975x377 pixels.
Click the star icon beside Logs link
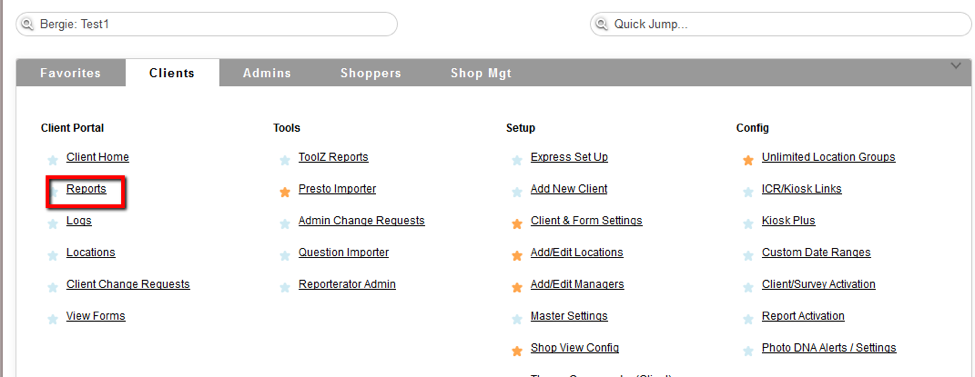click(53, 224)
